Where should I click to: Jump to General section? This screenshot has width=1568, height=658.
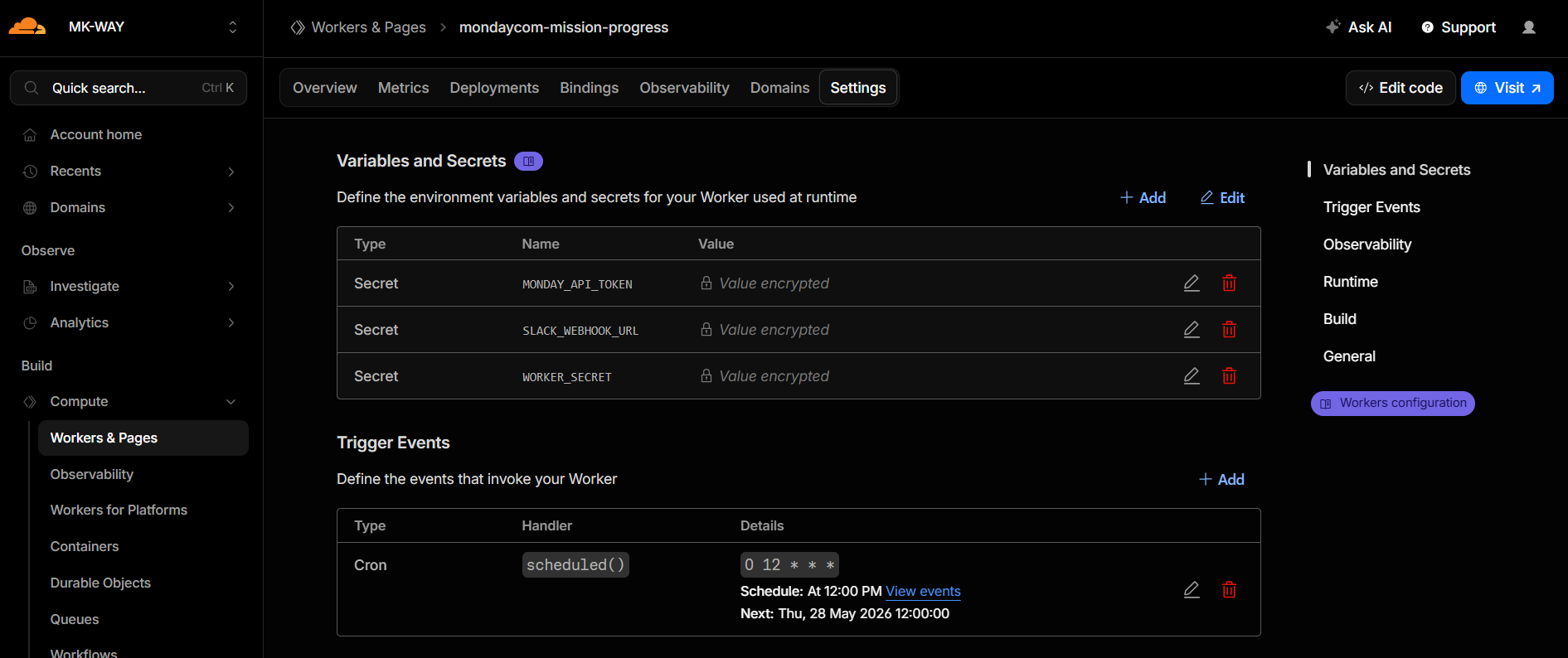[x=1349, y=356]
